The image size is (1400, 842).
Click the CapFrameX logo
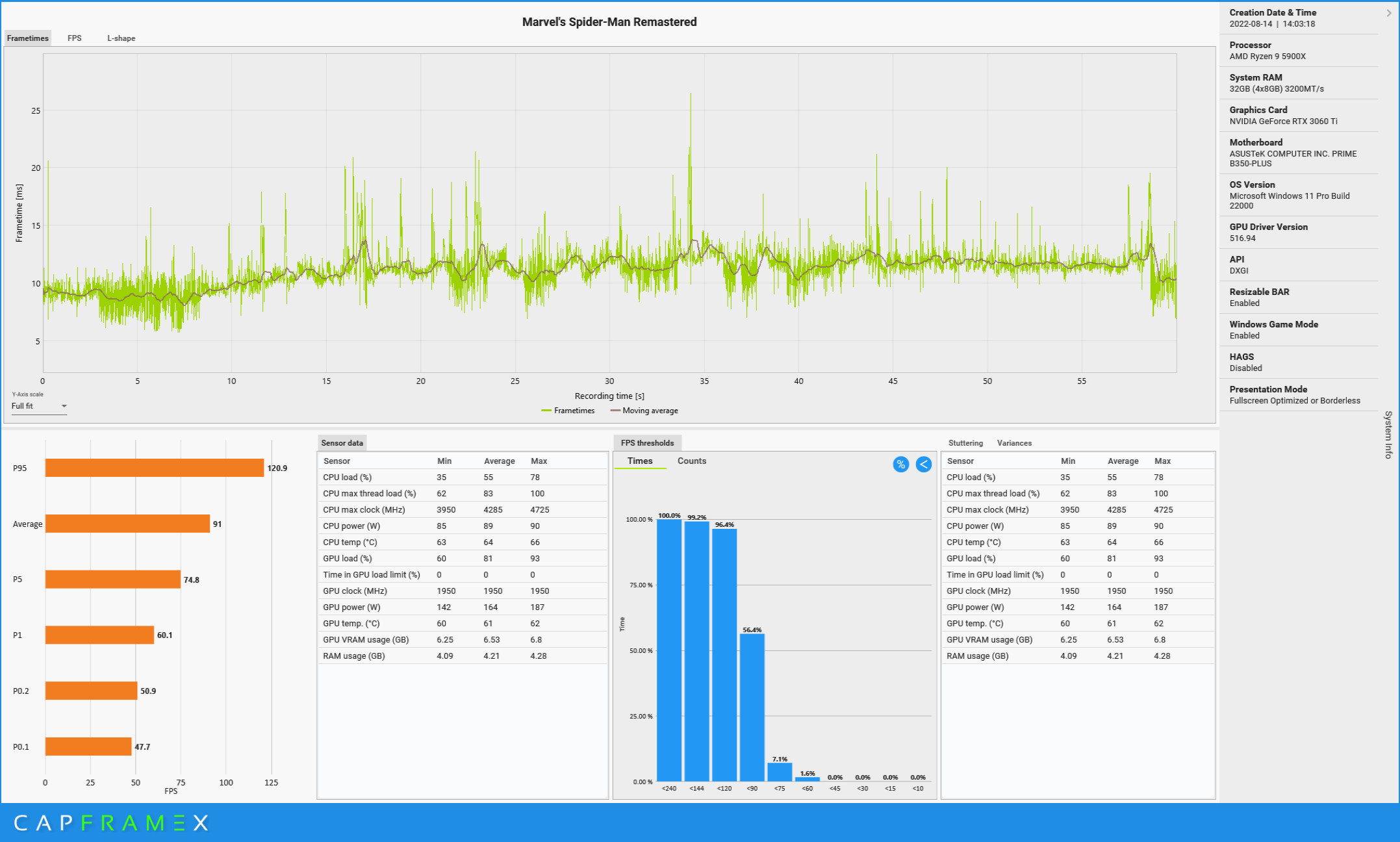tap(111, 823)
